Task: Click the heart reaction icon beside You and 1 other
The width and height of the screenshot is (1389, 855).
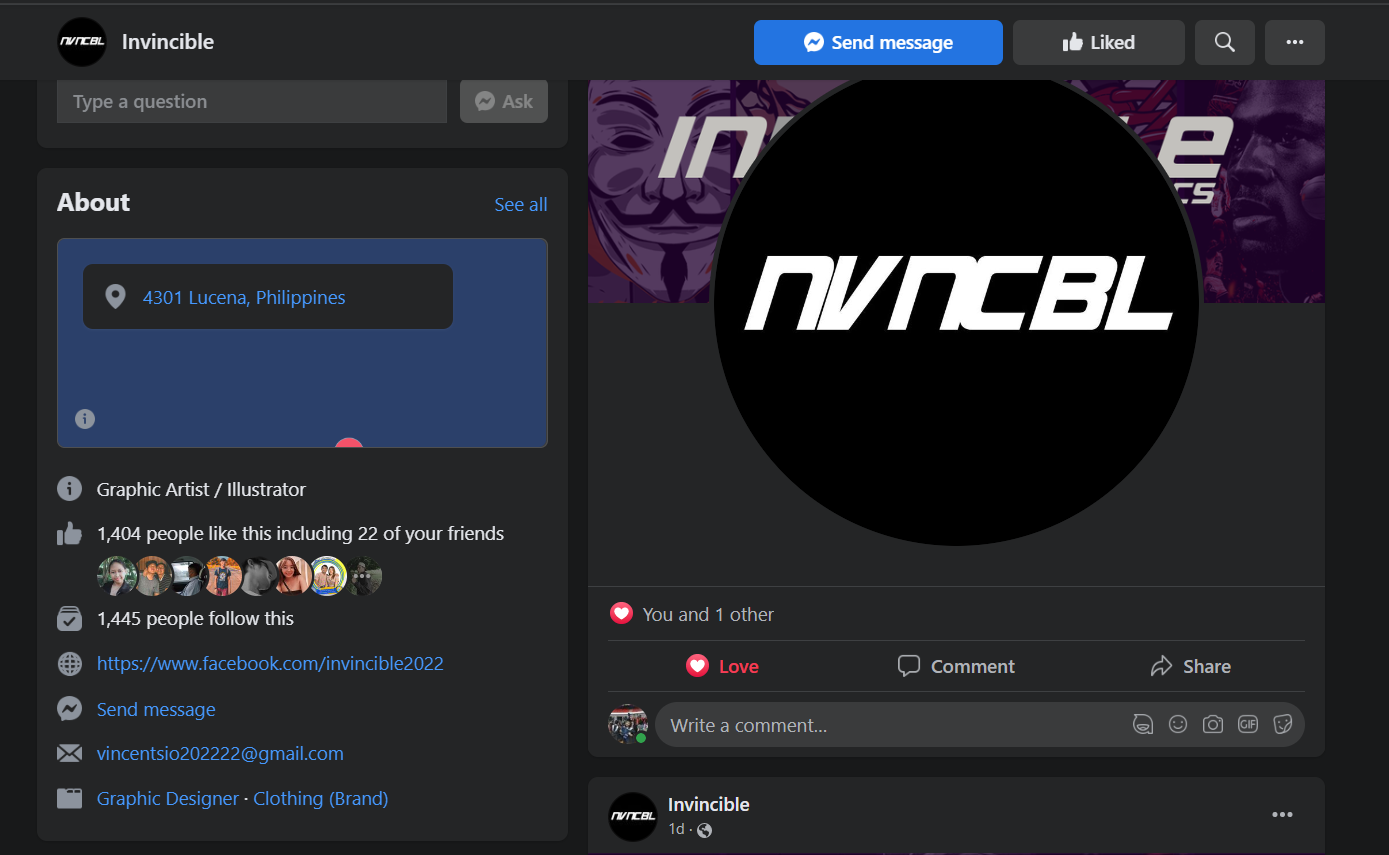Action: click(x=621, y=614)
